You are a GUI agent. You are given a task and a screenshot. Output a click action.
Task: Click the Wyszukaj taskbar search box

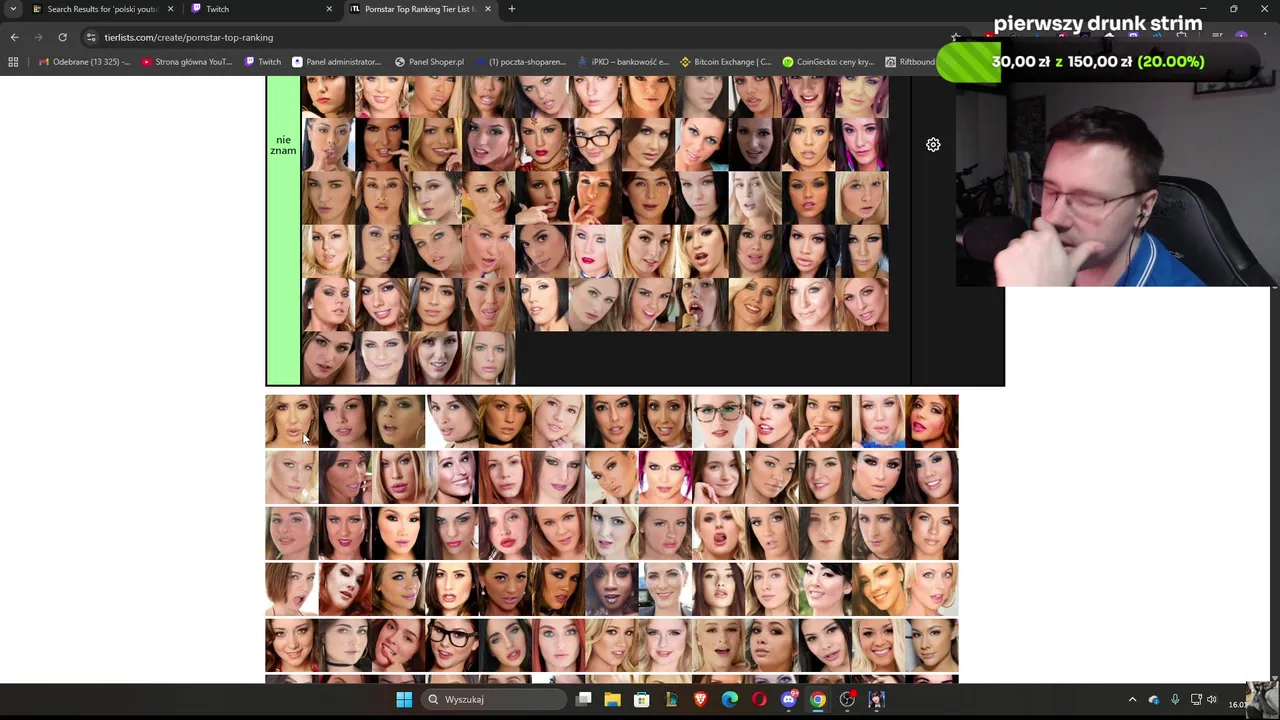click(494, 699)
